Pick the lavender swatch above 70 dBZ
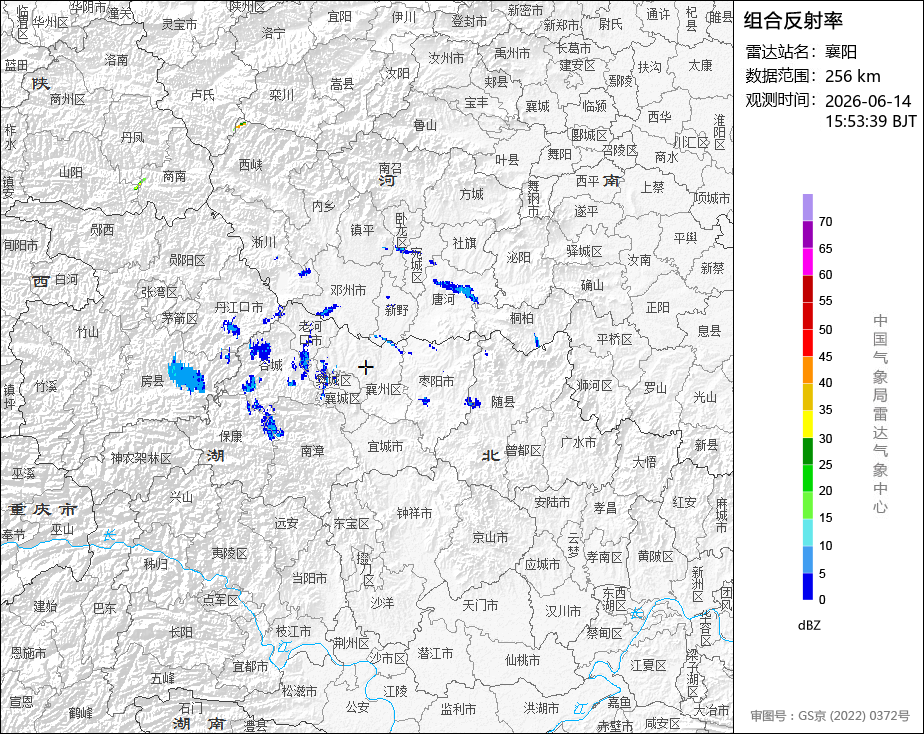Viewport: 924px width, 734px height. pos(807,207)
